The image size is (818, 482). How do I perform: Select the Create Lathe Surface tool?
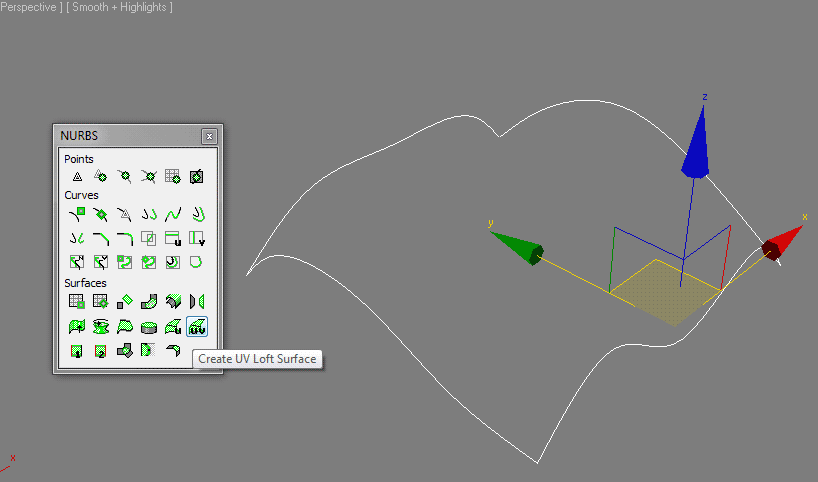tap(101, 327)
